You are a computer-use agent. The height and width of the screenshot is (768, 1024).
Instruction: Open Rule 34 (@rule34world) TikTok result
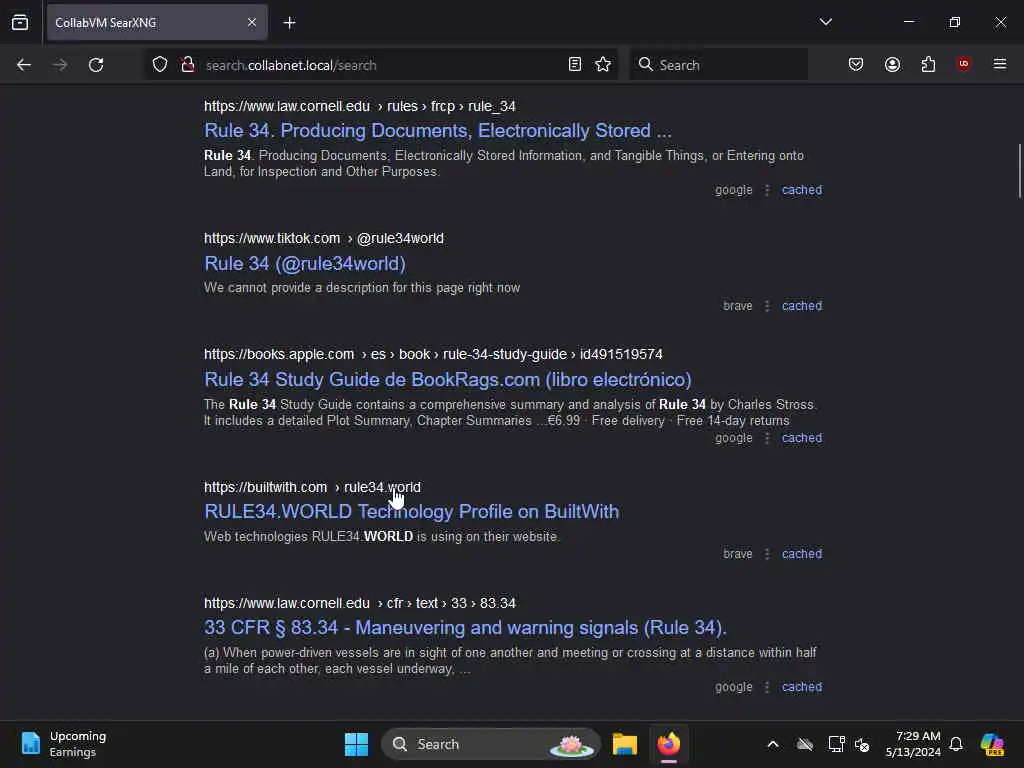305,263
